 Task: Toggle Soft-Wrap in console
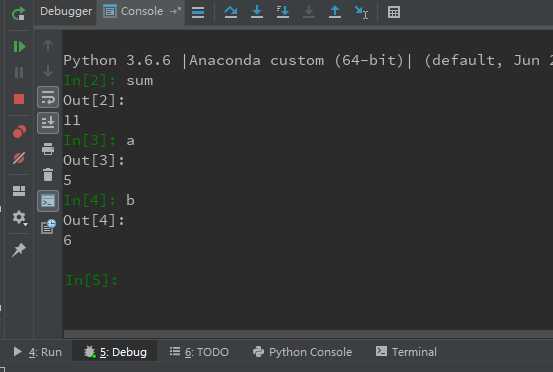(x=48, y=98)
